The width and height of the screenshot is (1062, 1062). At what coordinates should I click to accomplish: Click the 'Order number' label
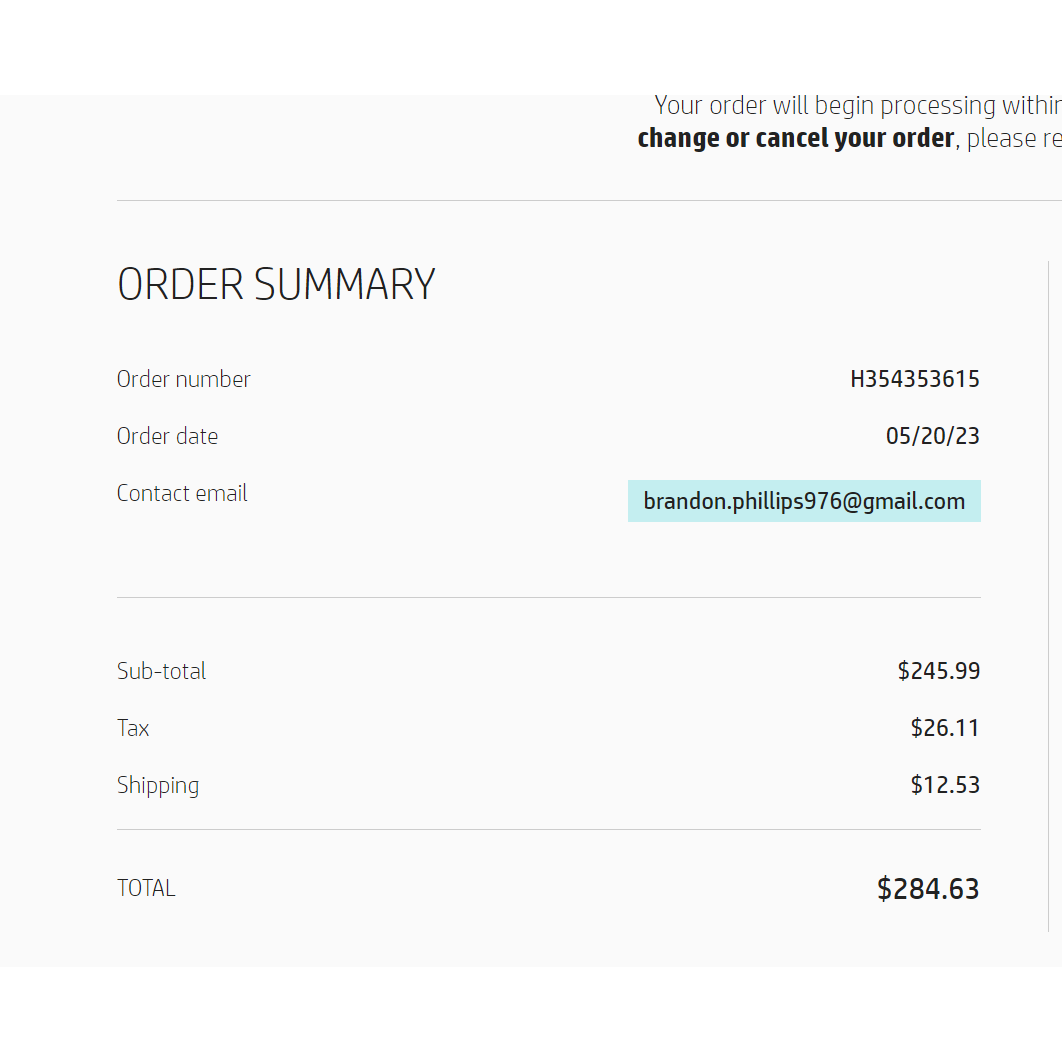pos(184,379)
